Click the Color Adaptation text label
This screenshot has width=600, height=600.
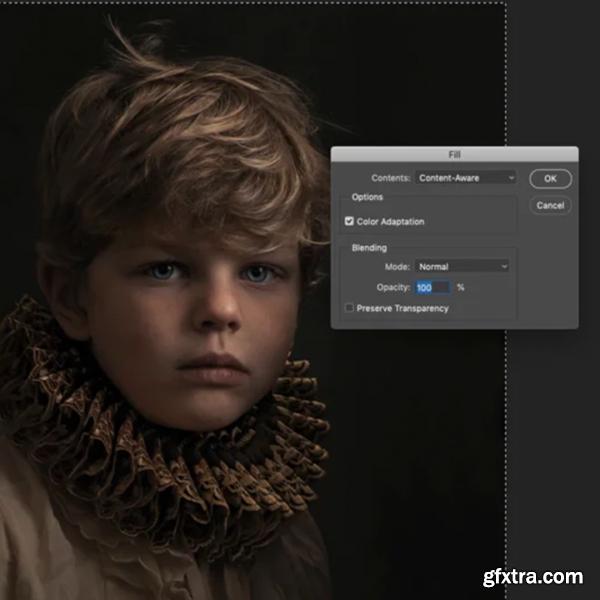coord(393,221)
